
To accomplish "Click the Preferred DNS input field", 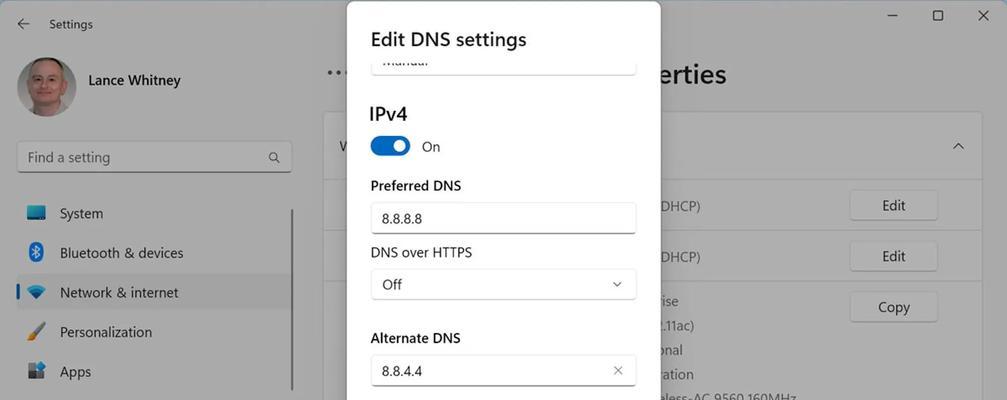I will (x=504, y=218).
